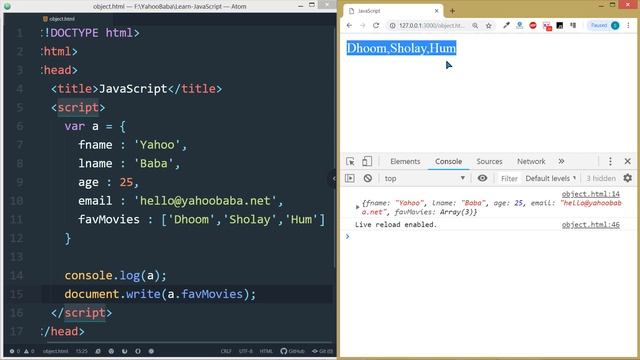The image size is (640, 360).
Task: Reload the browser page
Action: coord(376,25)
